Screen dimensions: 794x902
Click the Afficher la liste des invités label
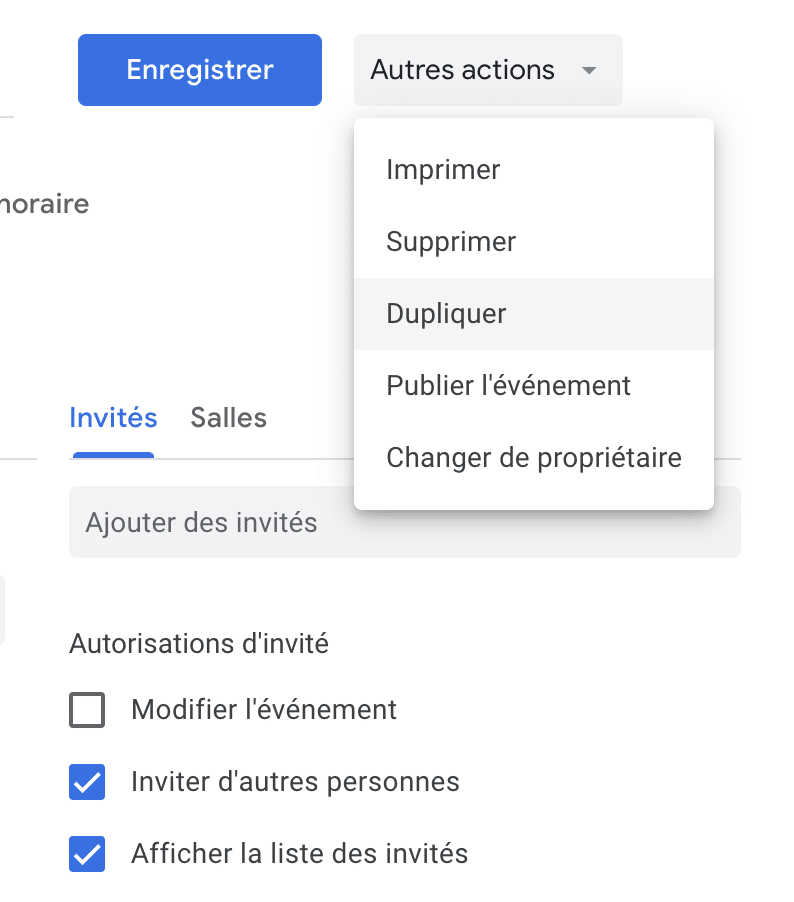point(299,854)
